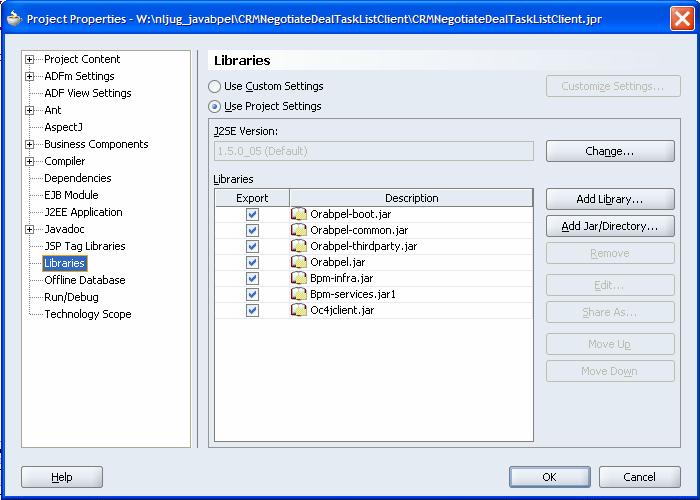
Task: Disable Export for Oc4jclient.jar
Action: click(x=252, y=310)
